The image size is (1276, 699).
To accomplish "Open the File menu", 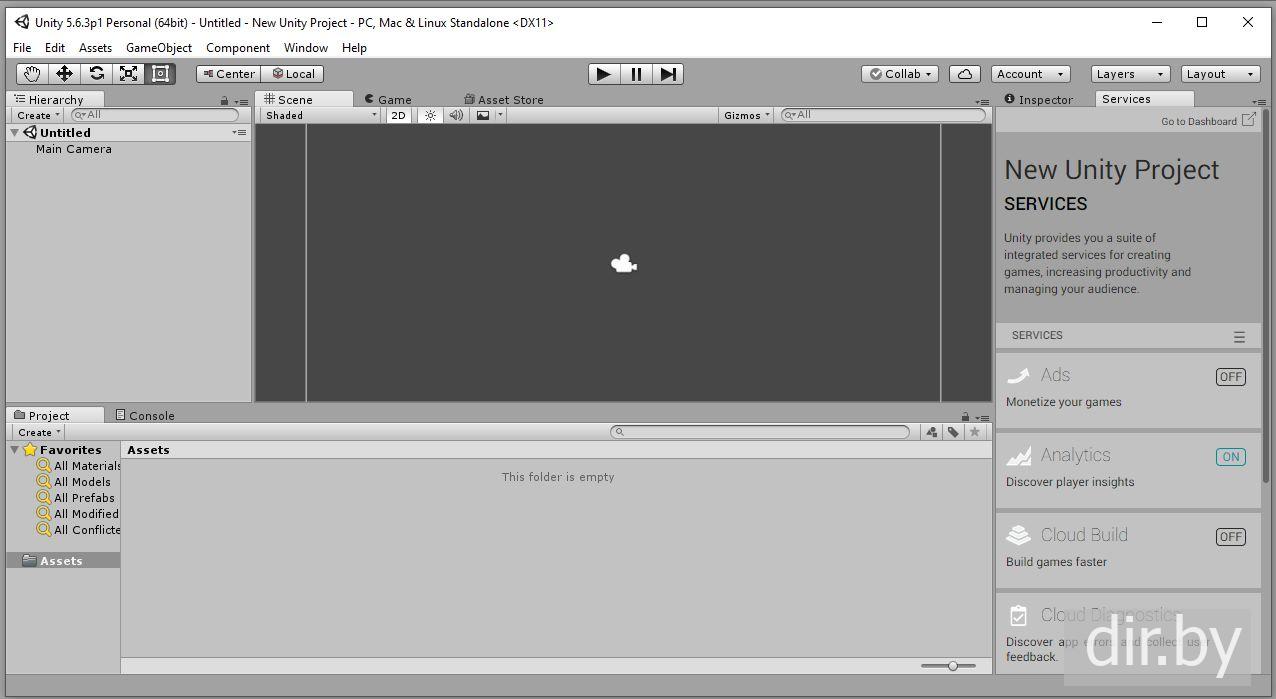I will click(22, 47).
